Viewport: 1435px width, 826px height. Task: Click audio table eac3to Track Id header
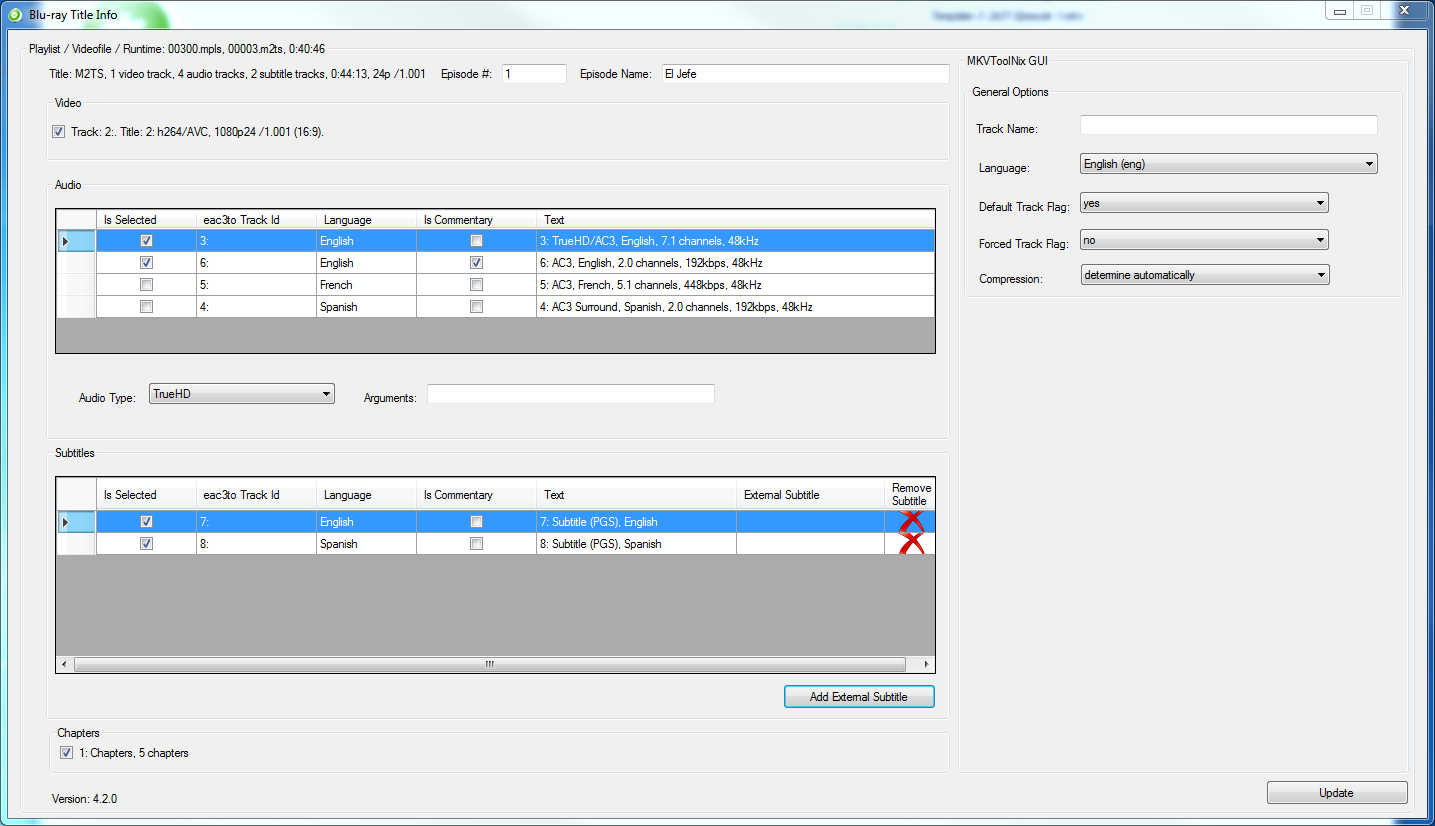point(256,220)
